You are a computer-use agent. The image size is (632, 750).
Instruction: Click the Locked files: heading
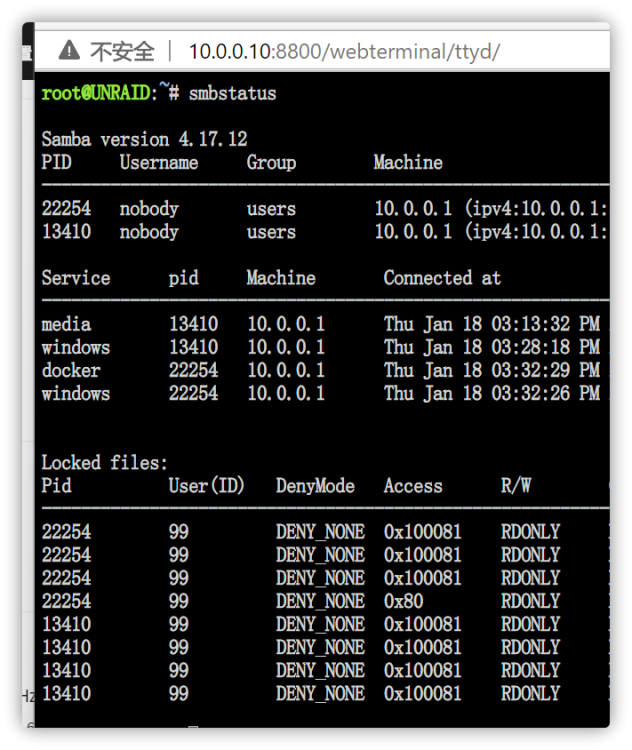coord(104,463)
